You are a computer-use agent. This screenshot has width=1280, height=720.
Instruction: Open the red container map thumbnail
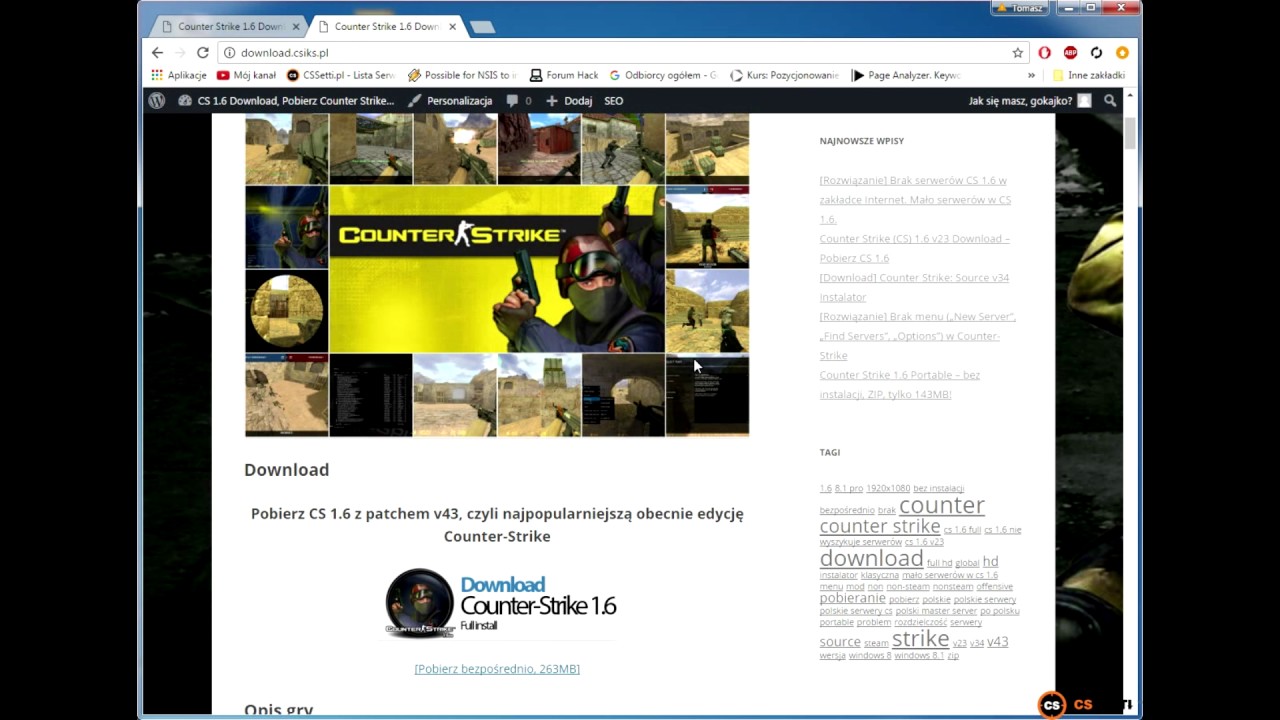pos(539,148)
